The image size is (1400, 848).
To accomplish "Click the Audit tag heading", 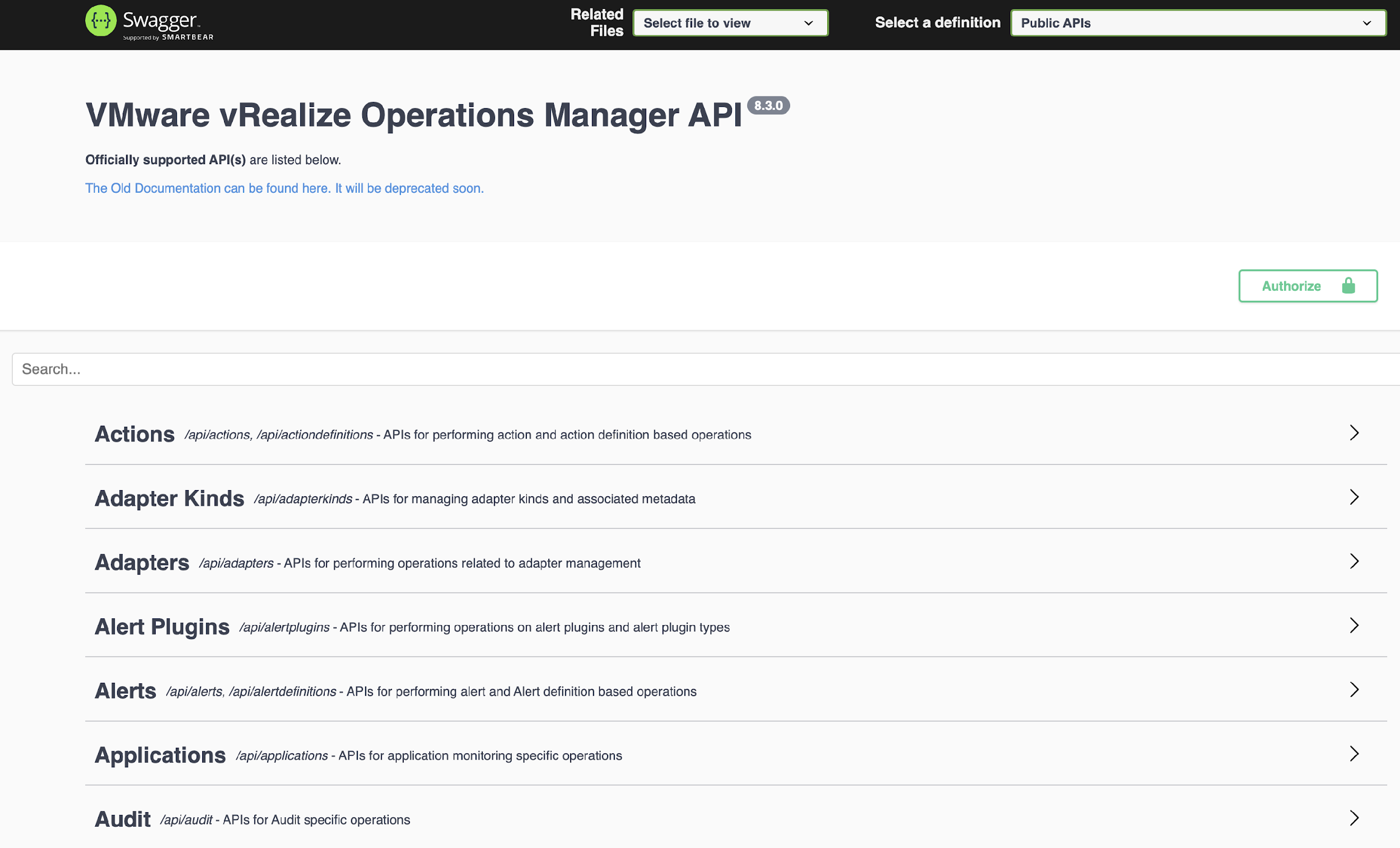I will coord(123,819).
